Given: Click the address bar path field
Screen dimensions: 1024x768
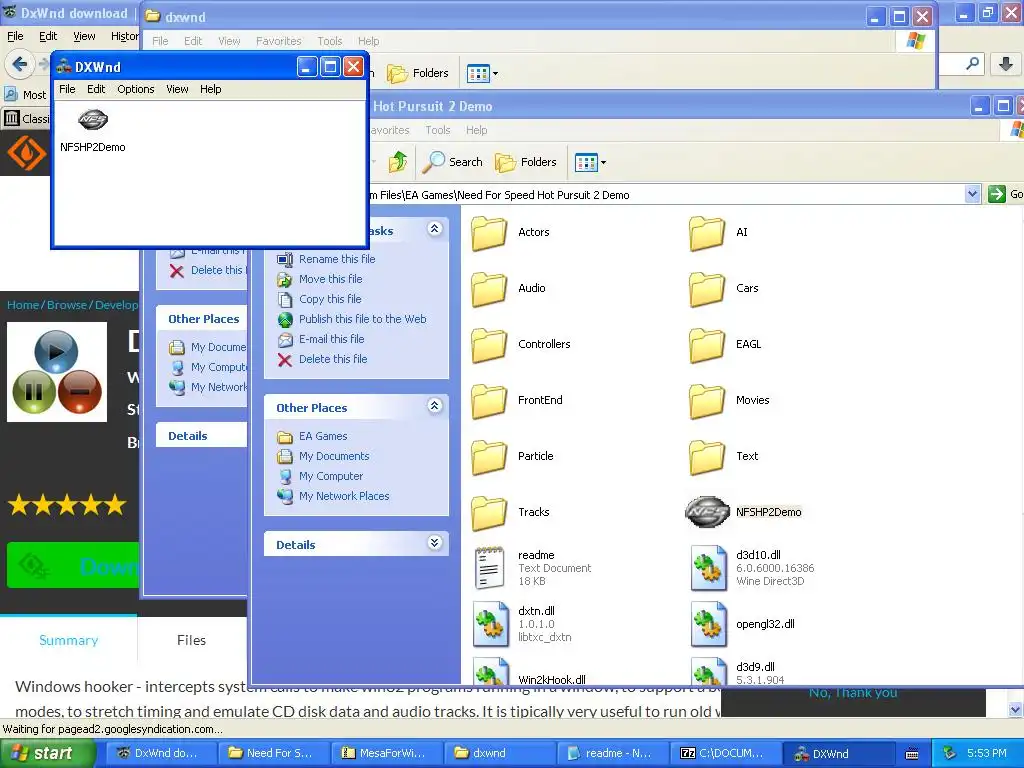Looking at the screenshot, I should (666, 195).
